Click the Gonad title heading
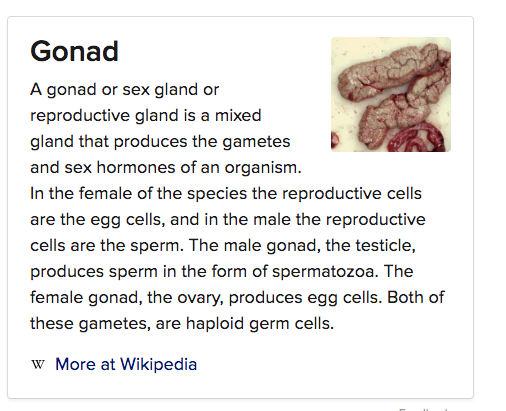506x411 pixels. pos(74,51)
